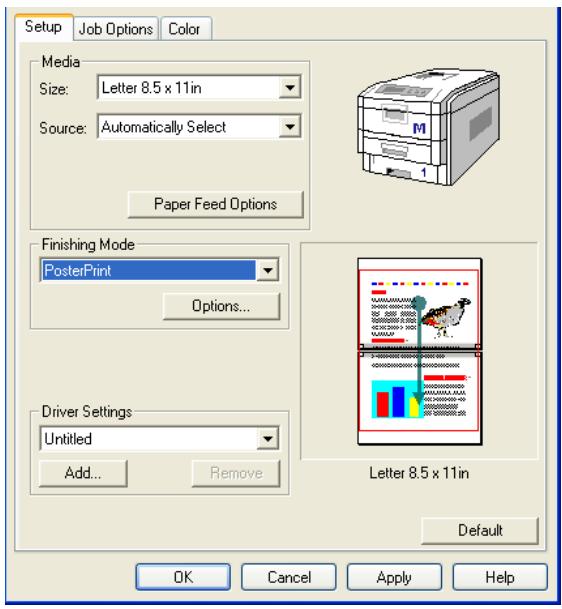
Task: Click the poster print page preview
Action: pyautogui.click(x=419, y=351)
